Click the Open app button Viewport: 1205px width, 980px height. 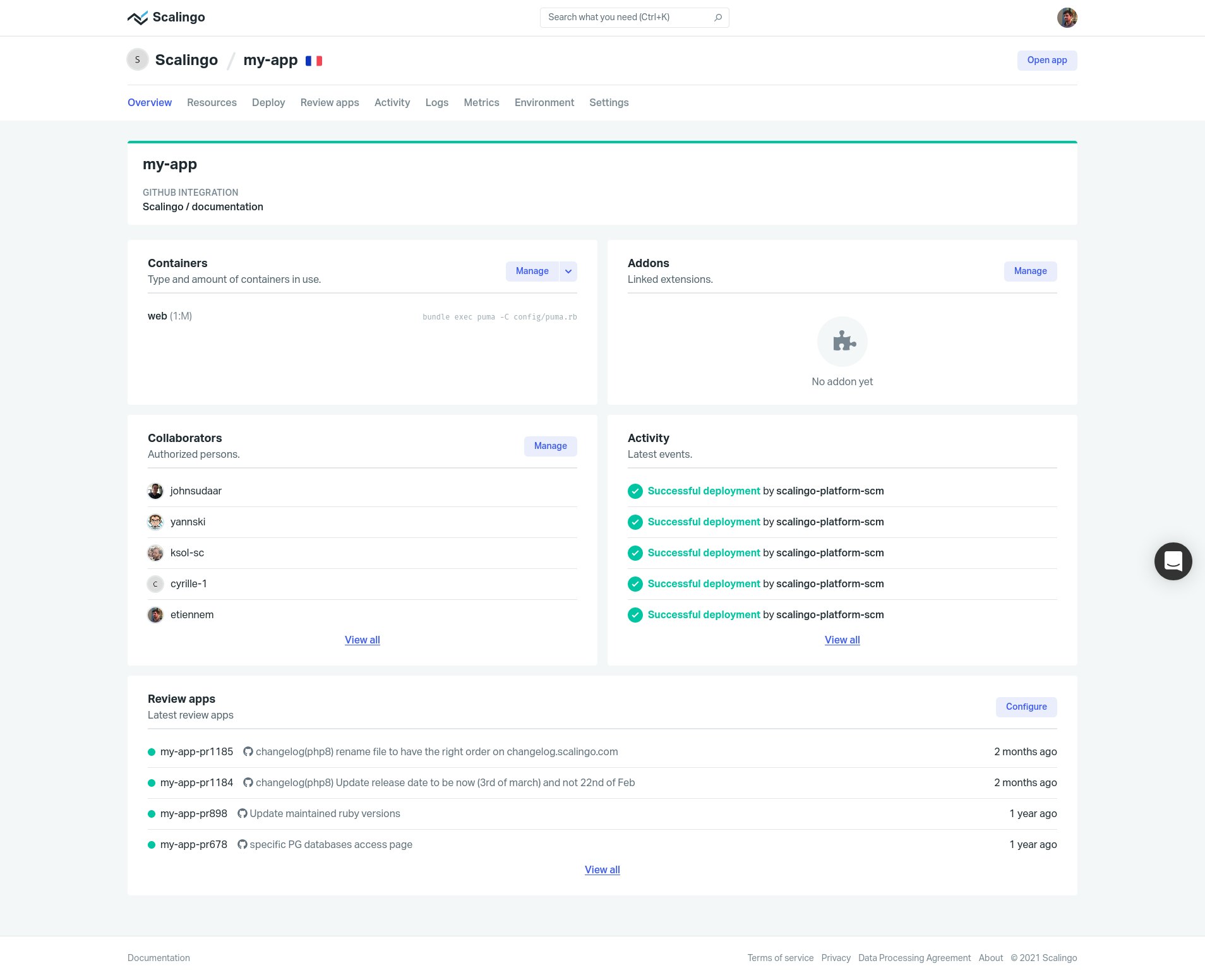coord(1047,61)
